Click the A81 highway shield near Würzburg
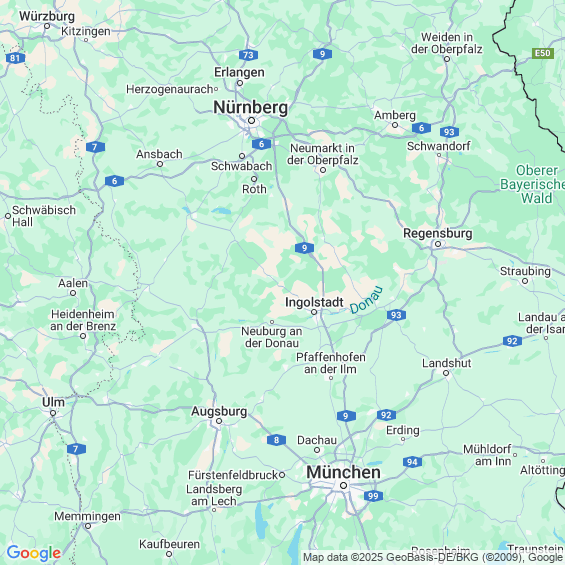 [x=15, y=58]
